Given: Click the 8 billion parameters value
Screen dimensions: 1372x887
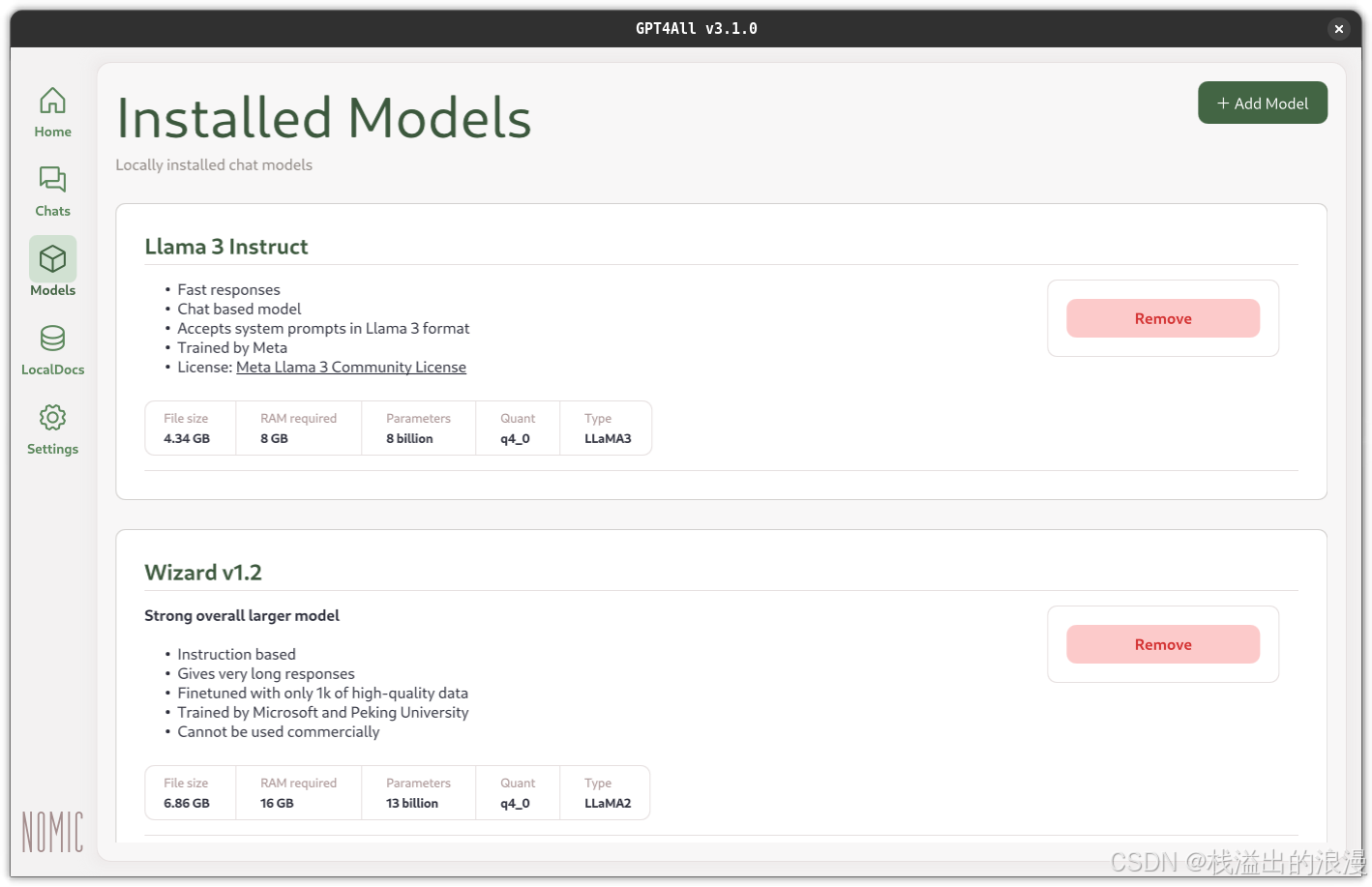Looking at the screenshot, I should pos(409,438).
